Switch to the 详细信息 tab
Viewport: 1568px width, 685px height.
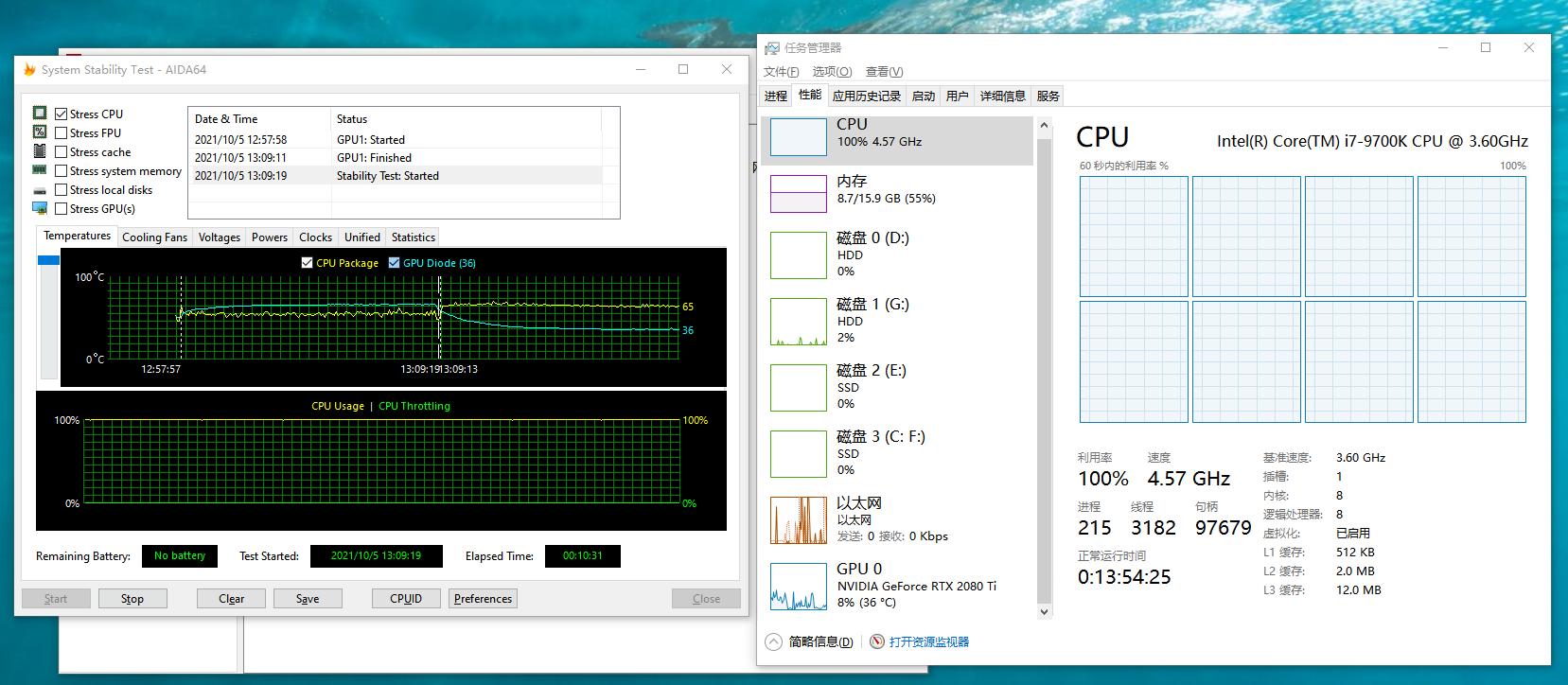coord(1003,96)
